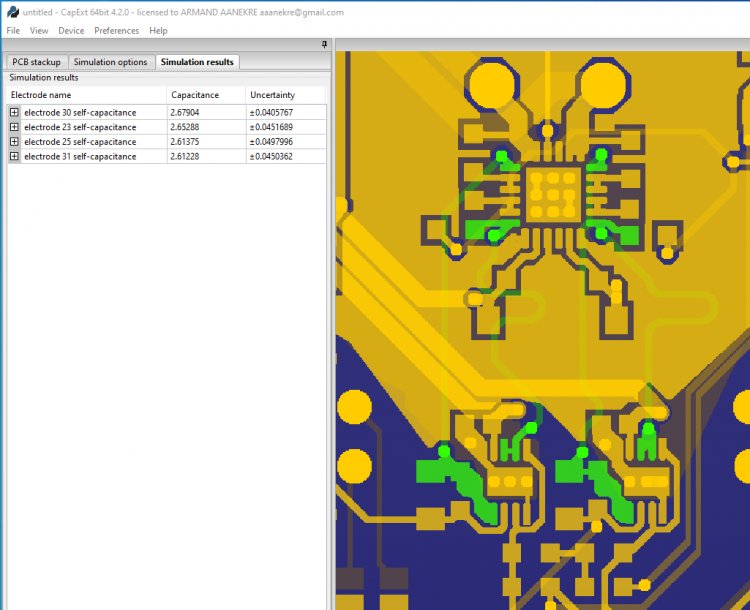Open the File menu

13,31
